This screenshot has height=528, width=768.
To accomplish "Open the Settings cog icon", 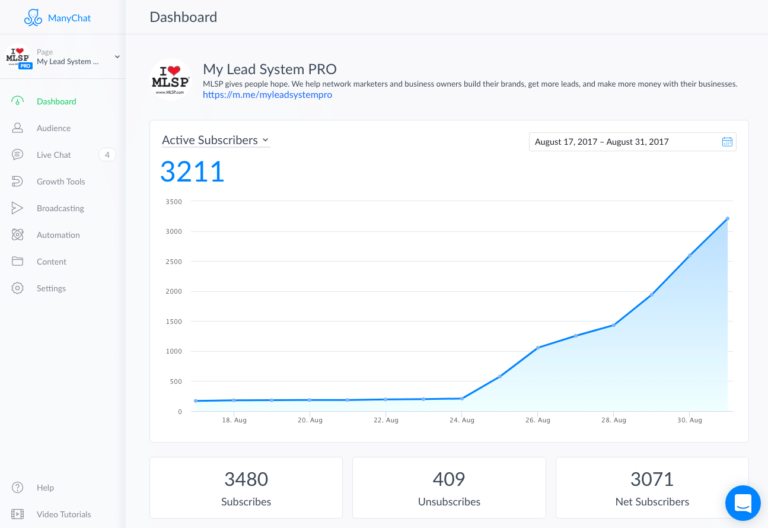I will 17,288.
